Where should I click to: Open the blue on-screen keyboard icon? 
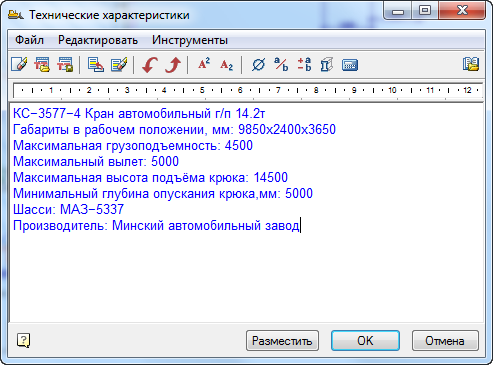click(x=350, y=65)
